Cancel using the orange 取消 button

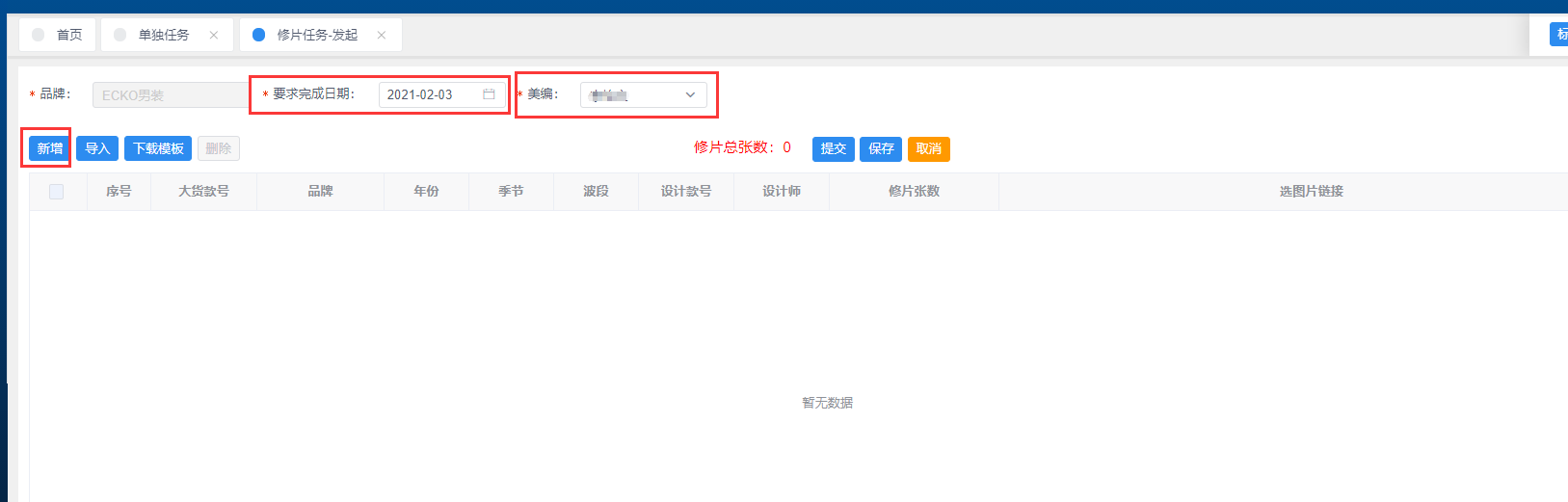coord(928,148)
